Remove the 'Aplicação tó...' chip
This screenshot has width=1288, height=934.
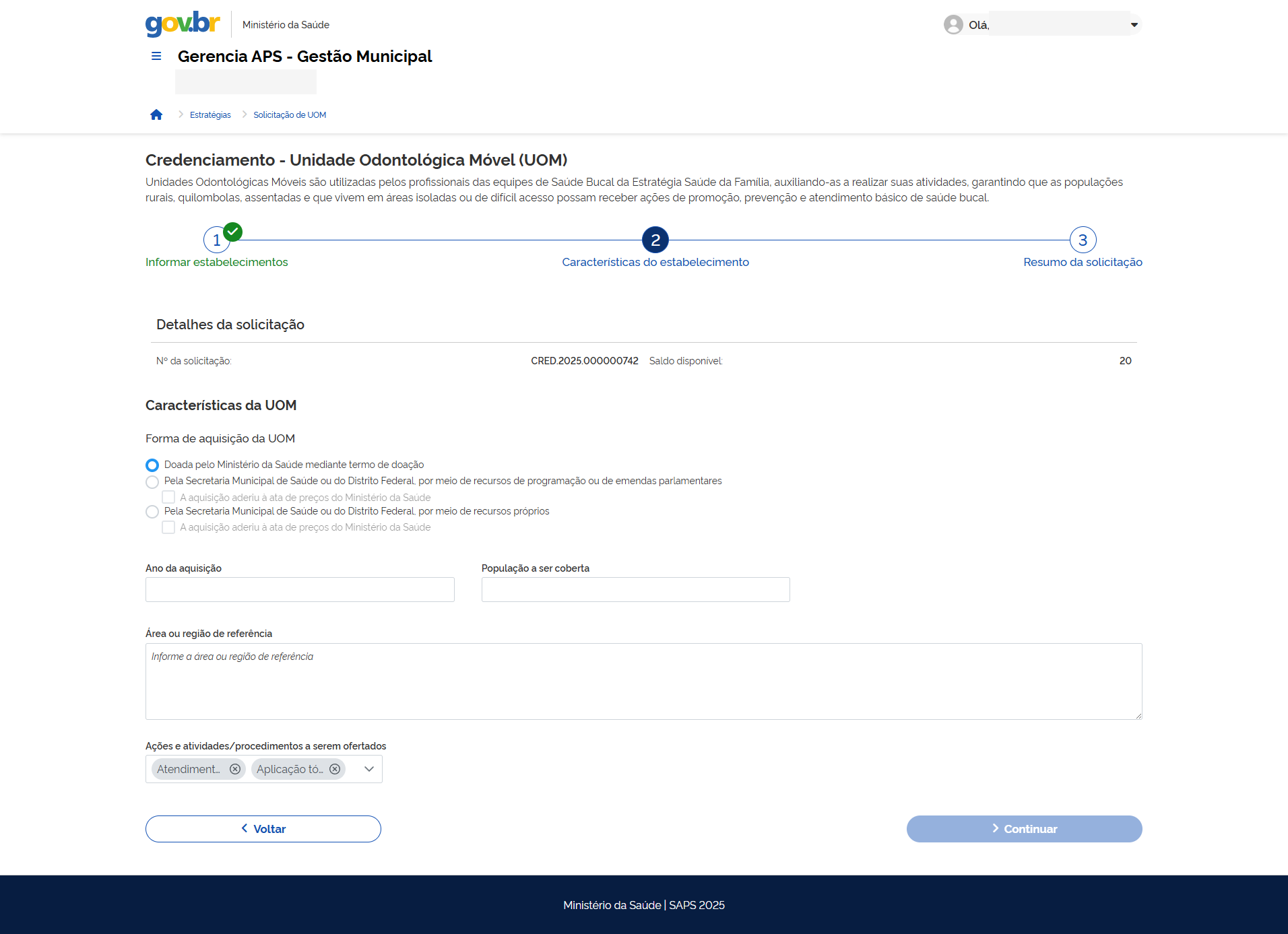click(335, 769)
